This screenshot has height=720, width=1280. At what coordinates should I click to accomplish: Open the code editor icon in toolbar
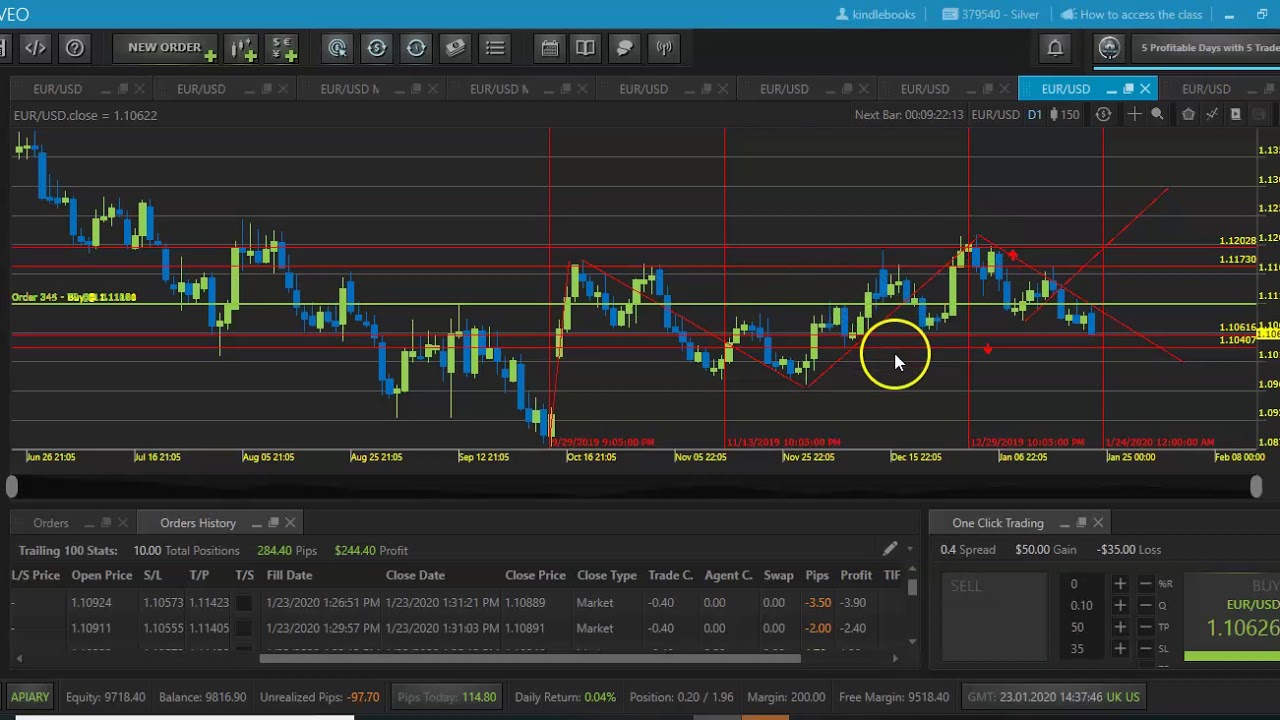pyautogui.click(x=35, y=48)
